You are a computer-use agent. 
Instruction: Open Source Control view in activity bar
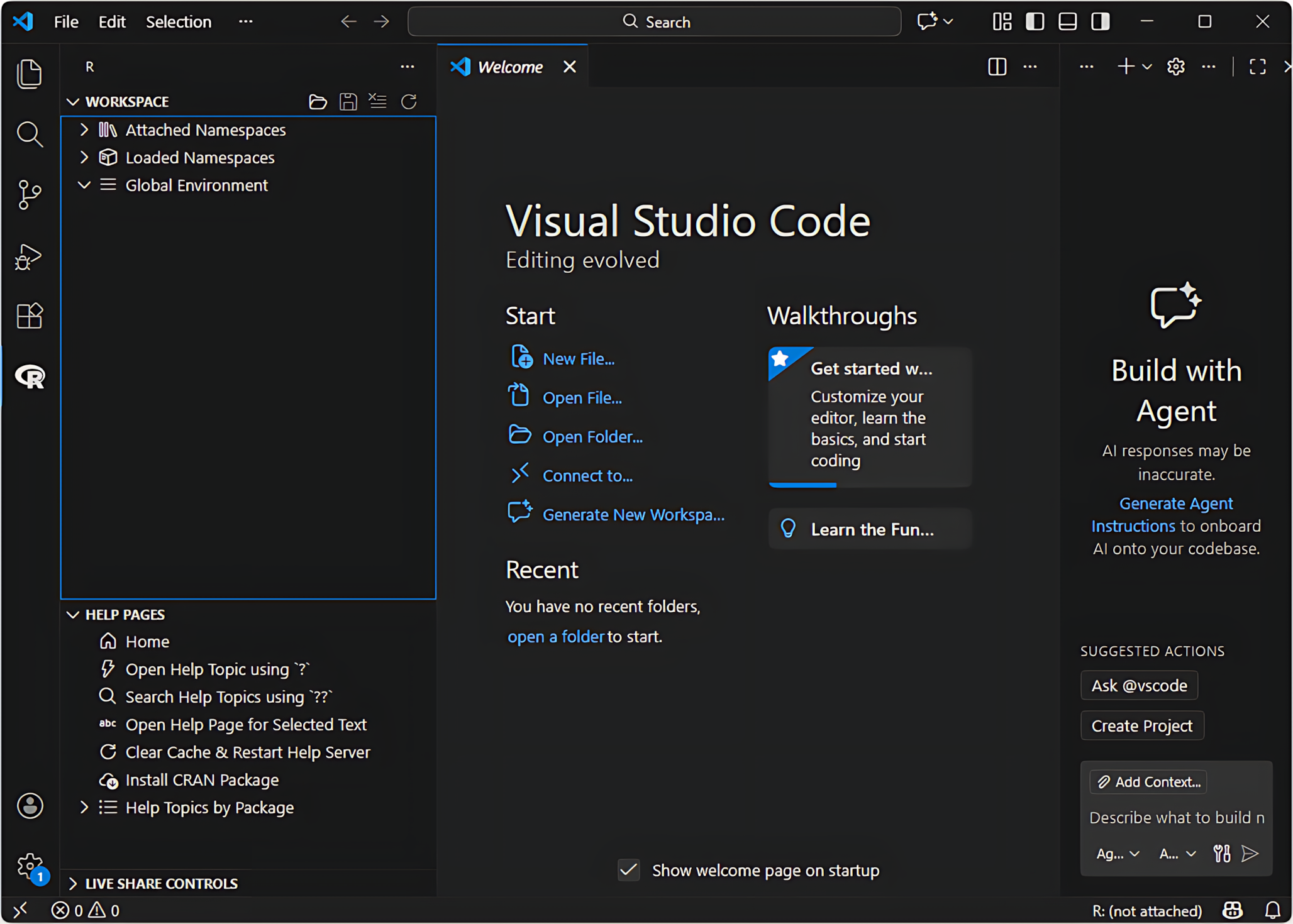30,195
